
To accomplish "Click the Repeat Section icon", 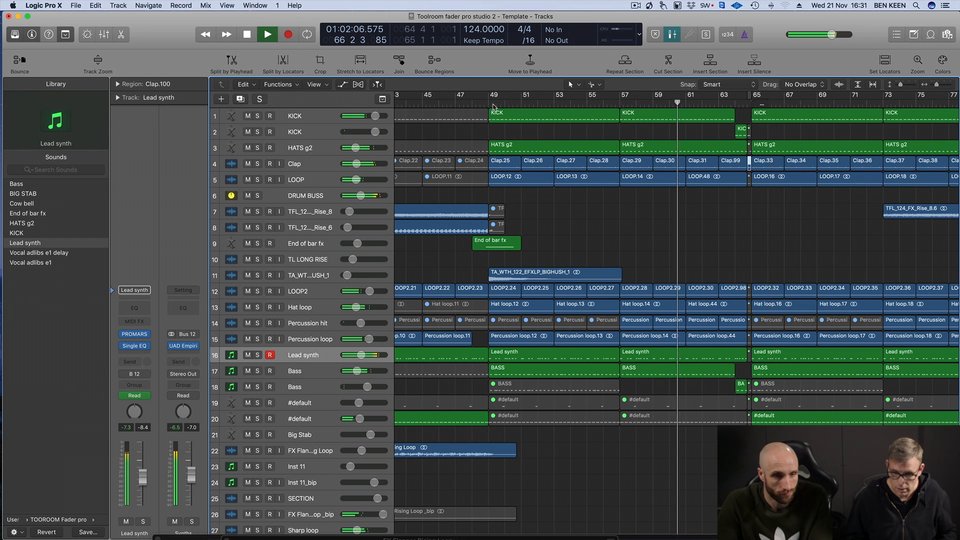I will click(625, 60).
